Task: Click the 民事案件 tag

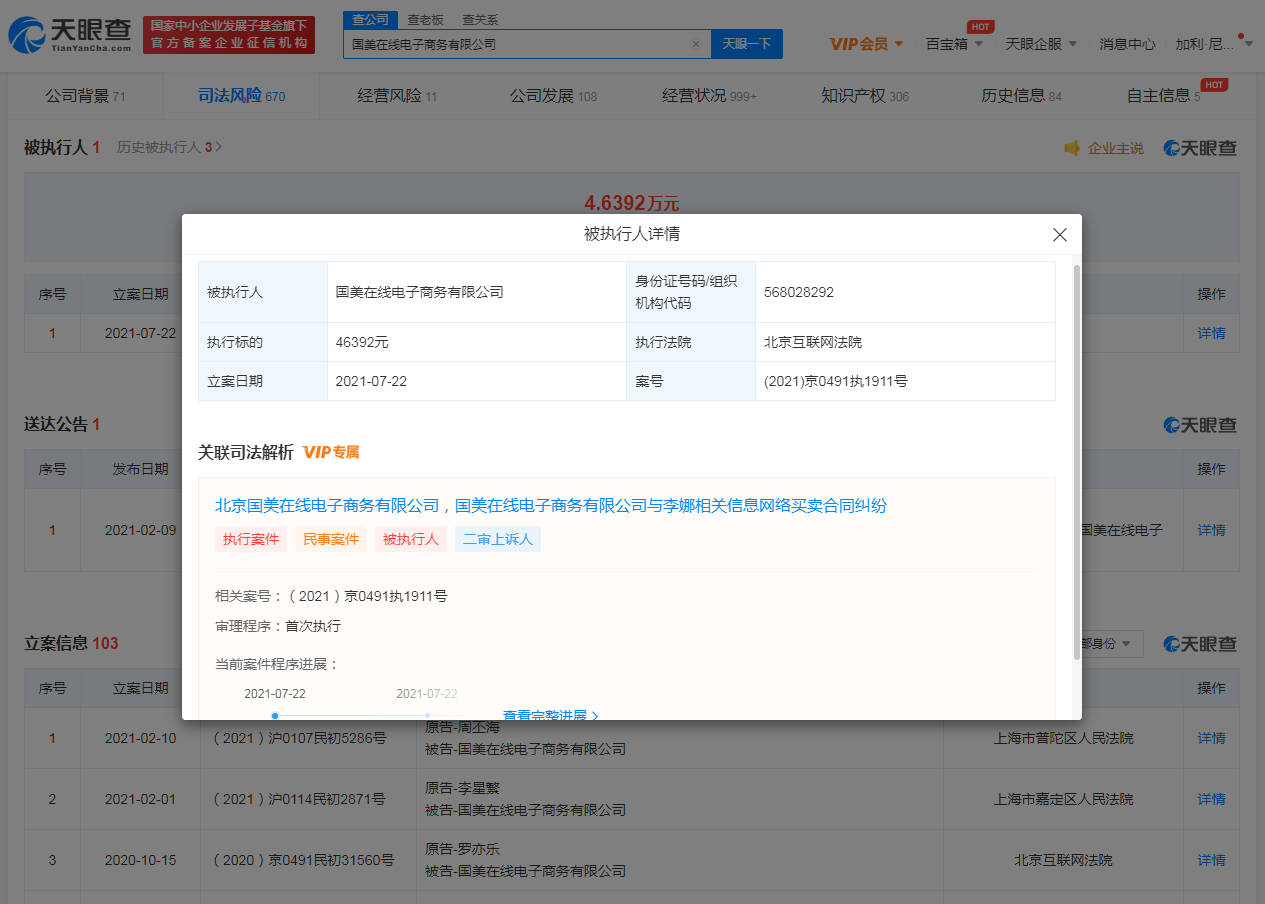Action: pos(331,539)
